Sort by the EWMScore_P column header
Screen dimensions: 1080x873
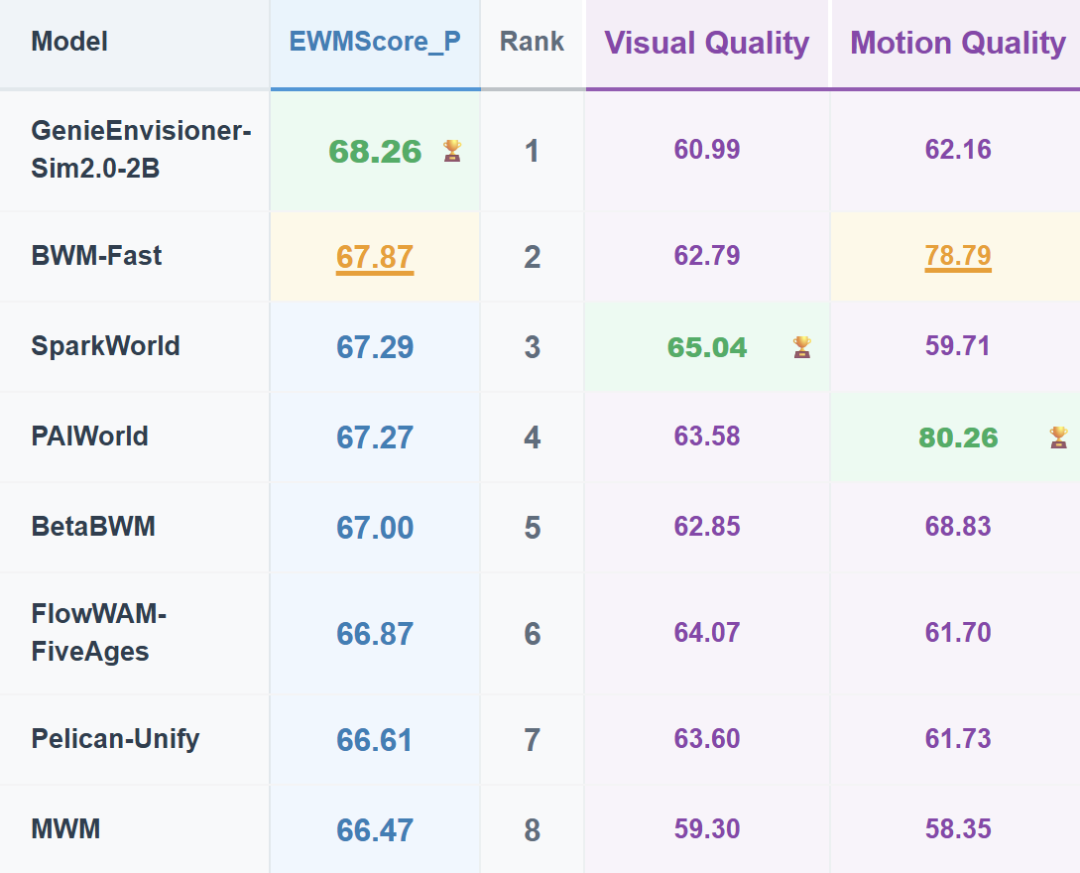click(x=375, y=41)
